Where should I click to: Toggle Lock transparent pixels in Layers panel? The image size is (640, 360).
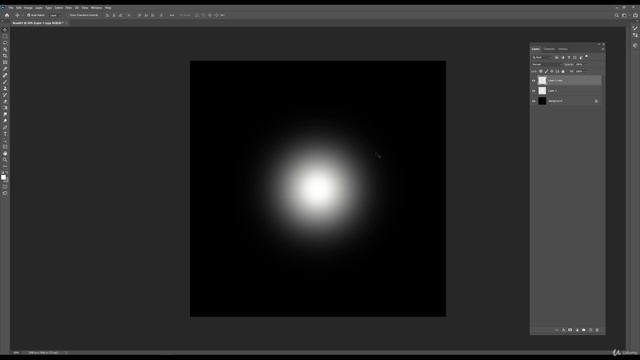click(541, 71)
